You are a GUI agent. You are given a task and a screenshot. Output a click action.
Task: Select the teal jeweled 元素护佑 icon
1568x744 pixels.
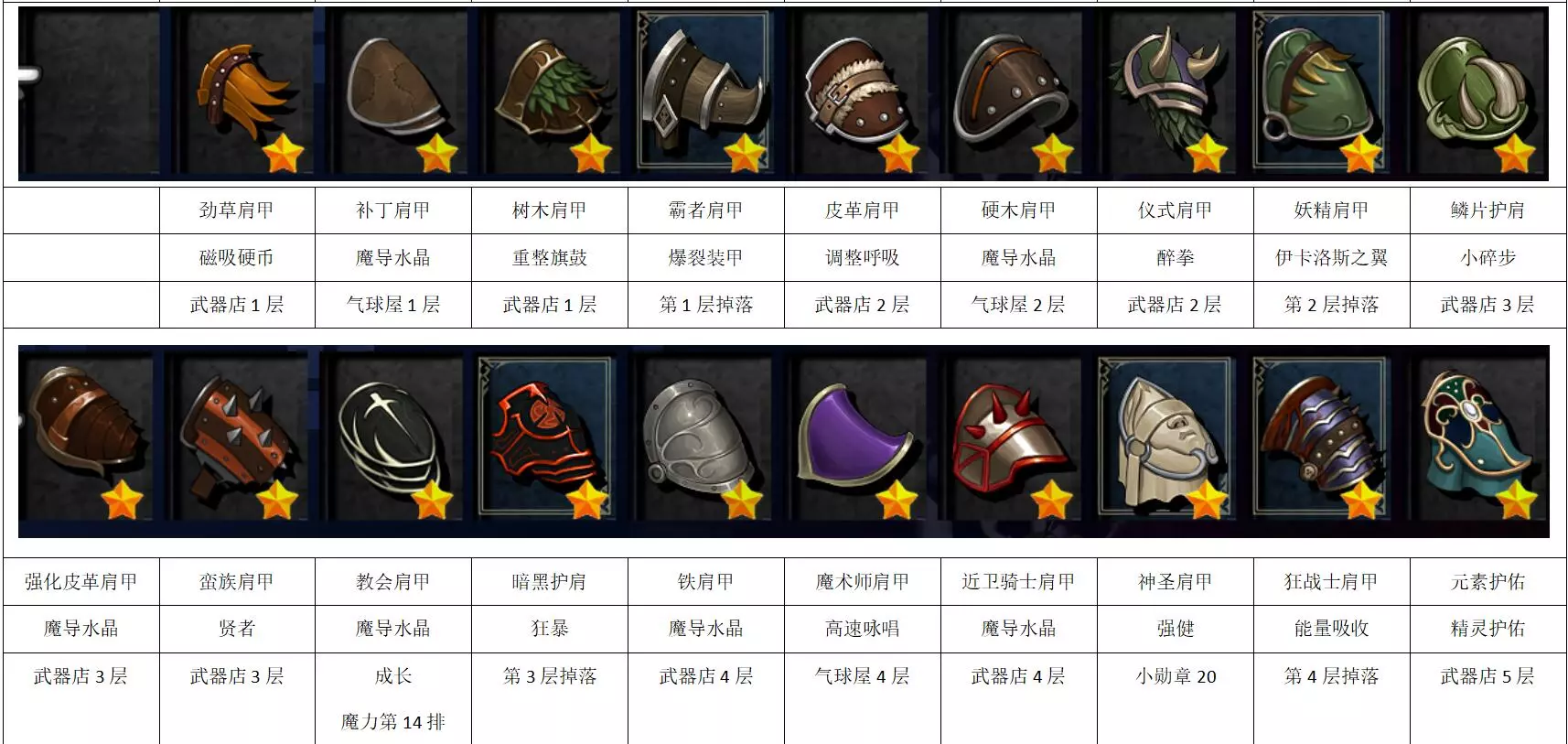pyautogui.click(x=1477, y=444)
